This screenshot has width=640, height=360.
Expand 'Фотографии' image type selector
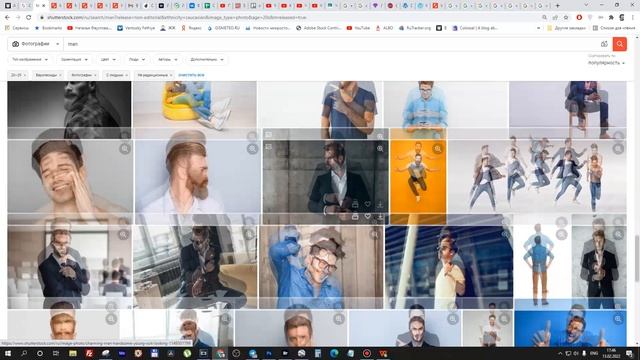(36, 44)
